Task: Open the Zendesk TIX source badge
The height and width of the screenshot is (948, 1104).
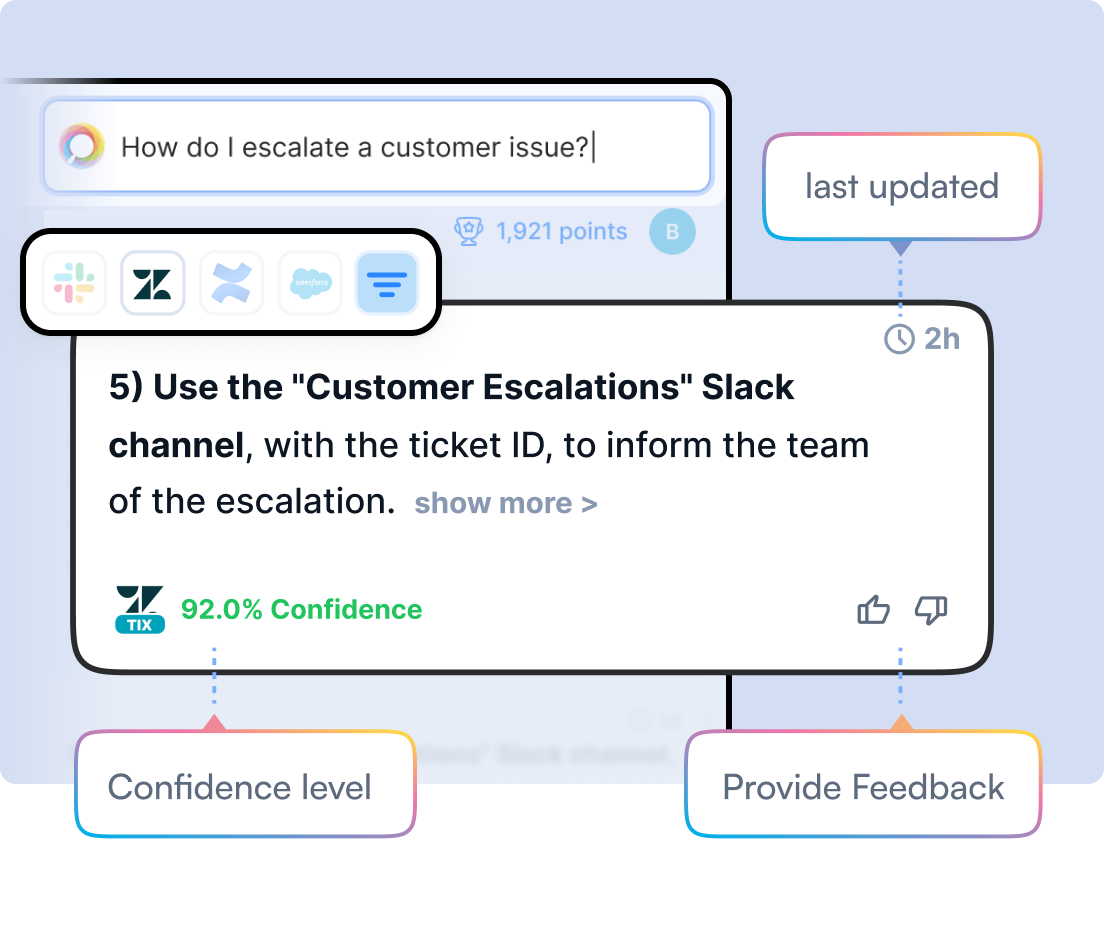Action: [139, 609]
